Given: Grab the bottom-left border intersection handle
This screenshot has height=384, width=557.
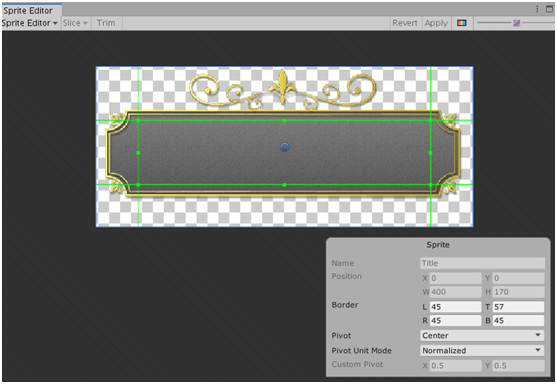Looking at the screenshot, I should coord(138,185).
